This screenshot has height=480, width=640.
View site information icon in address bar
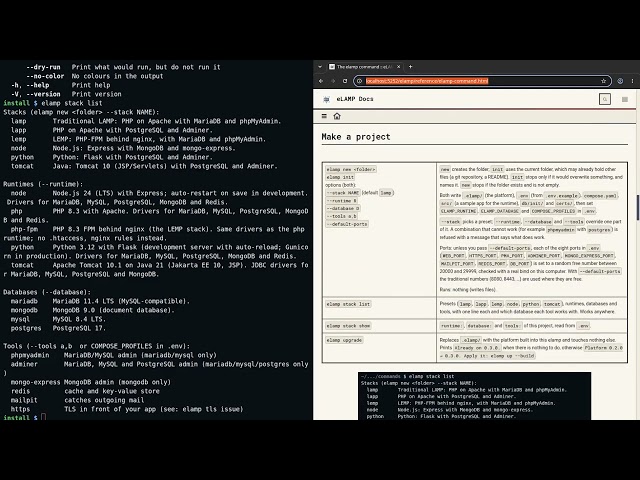(x=360, y=81)
